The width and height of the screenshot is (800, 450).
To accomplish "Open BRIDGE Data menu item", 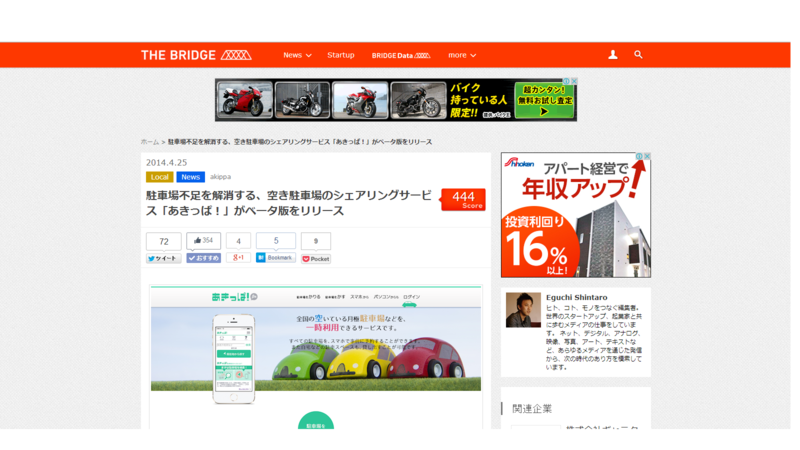I will pyautogui.click(x=401, y=55).
